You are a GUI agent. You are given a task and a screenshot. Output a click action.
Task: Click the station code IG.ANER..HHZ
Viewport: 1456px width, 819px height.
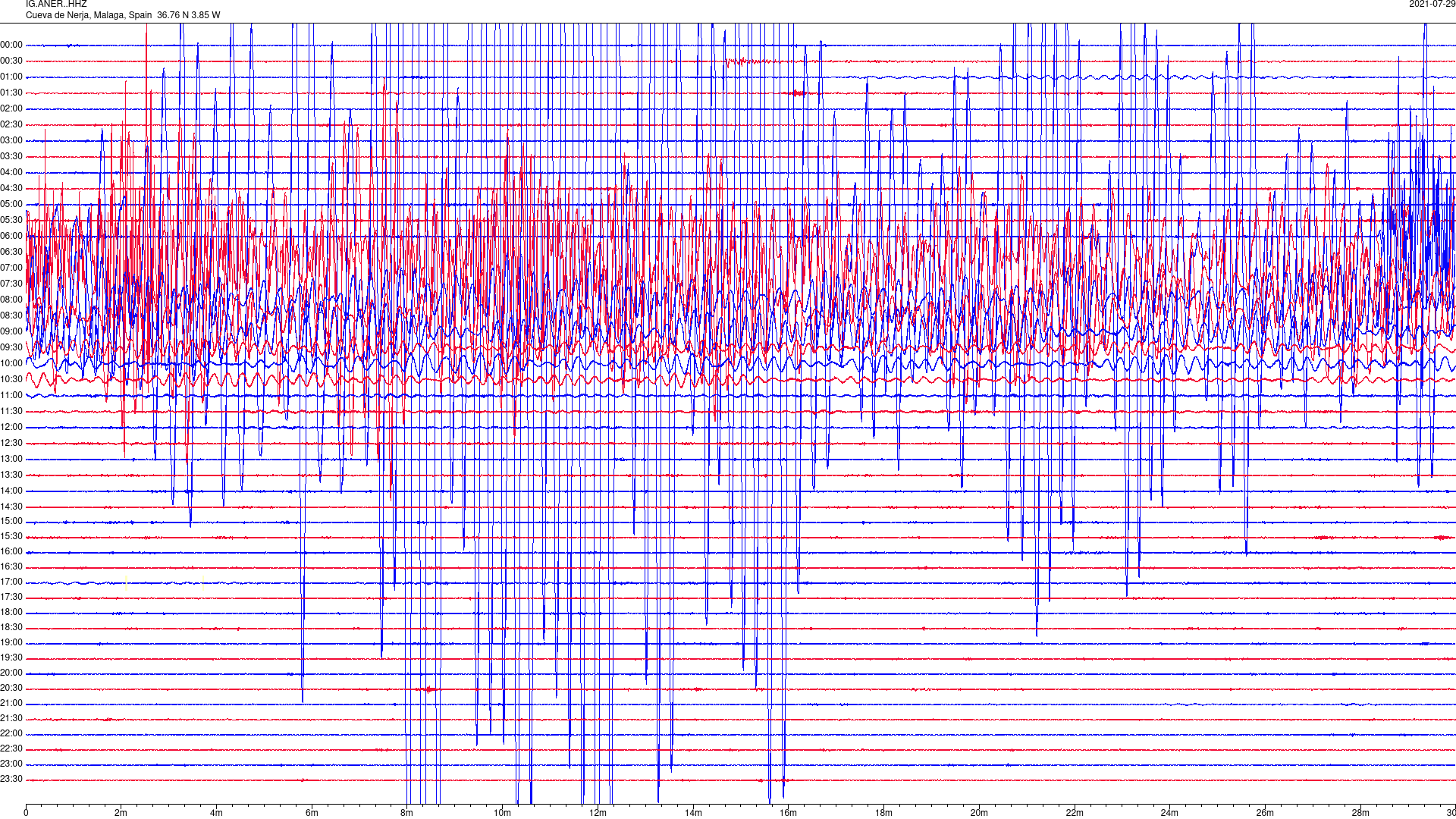click(56, 5)
